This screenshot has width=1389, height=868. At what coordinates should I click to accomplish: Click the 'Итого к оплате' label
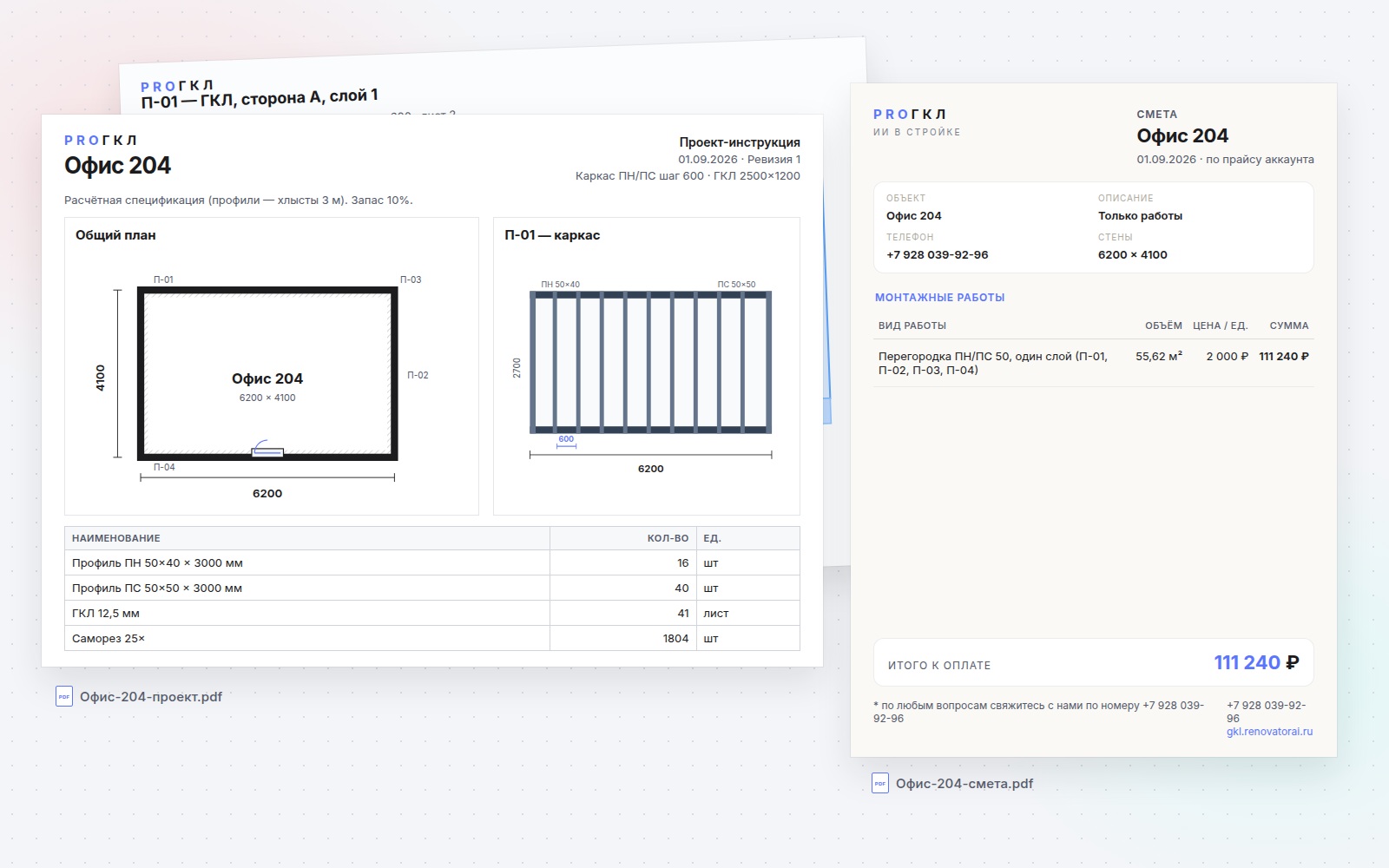[939, 666]
